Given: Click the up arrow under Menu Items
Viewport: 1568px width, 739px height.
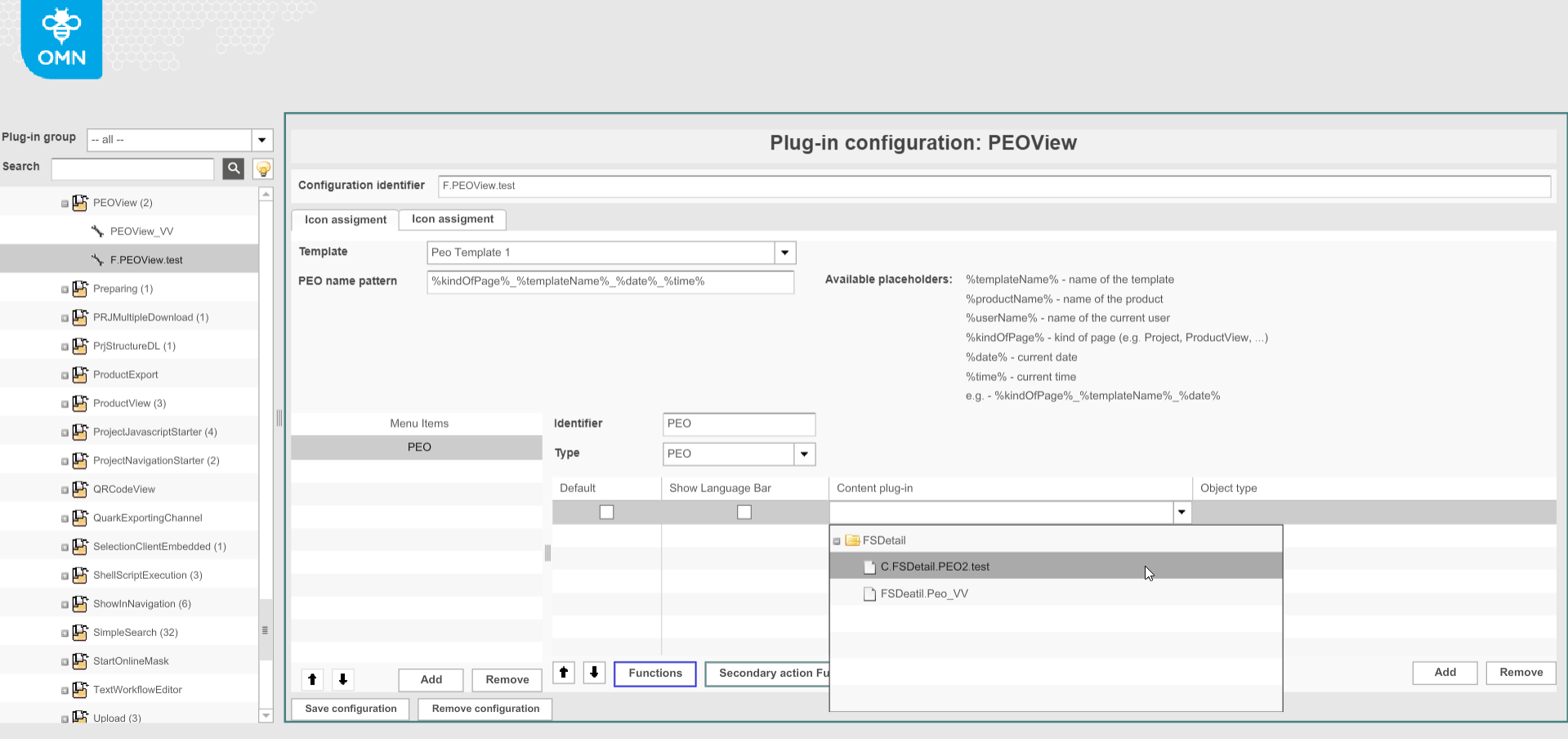Looking at the screenshot, I should [x=312, y=679].
